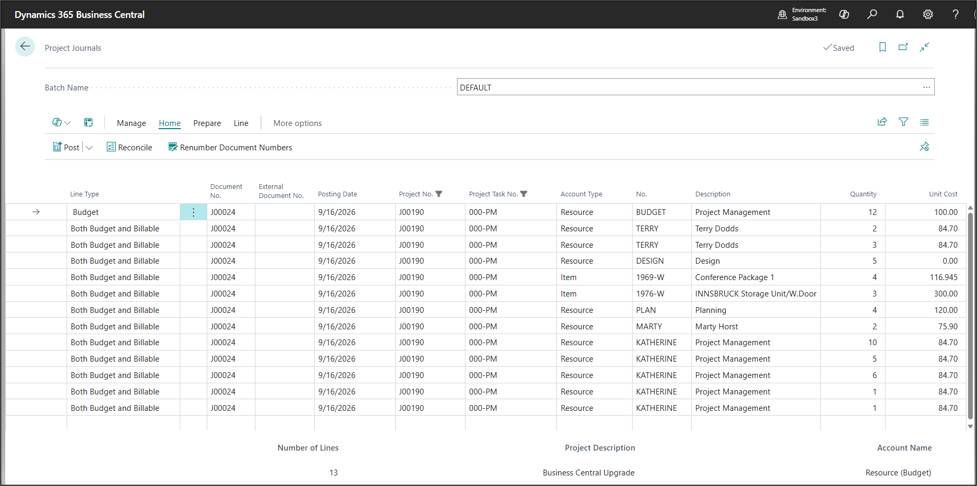Click the Project Journals breadcrumb title
Screen dimensions: 977x486
[x=72, y=48]
